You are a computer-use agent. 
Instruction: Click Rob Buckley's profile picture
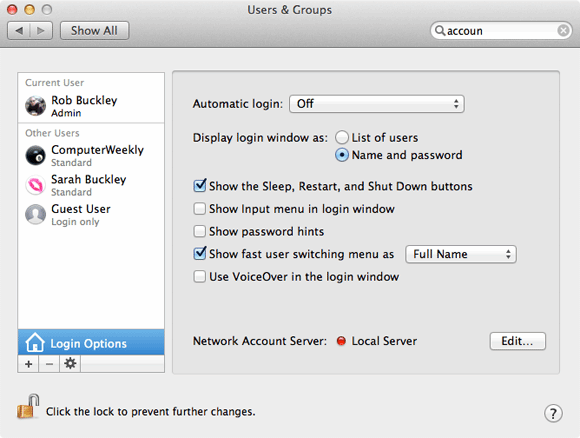(35, 106)
